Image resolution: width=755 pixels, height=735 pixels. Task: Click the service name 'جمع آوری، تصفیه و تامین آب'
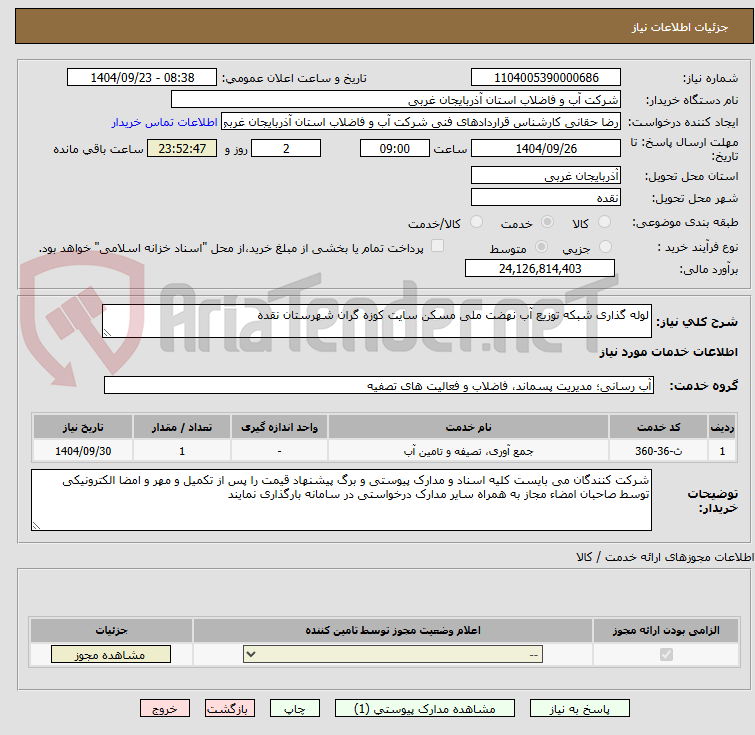pos(469,451)
